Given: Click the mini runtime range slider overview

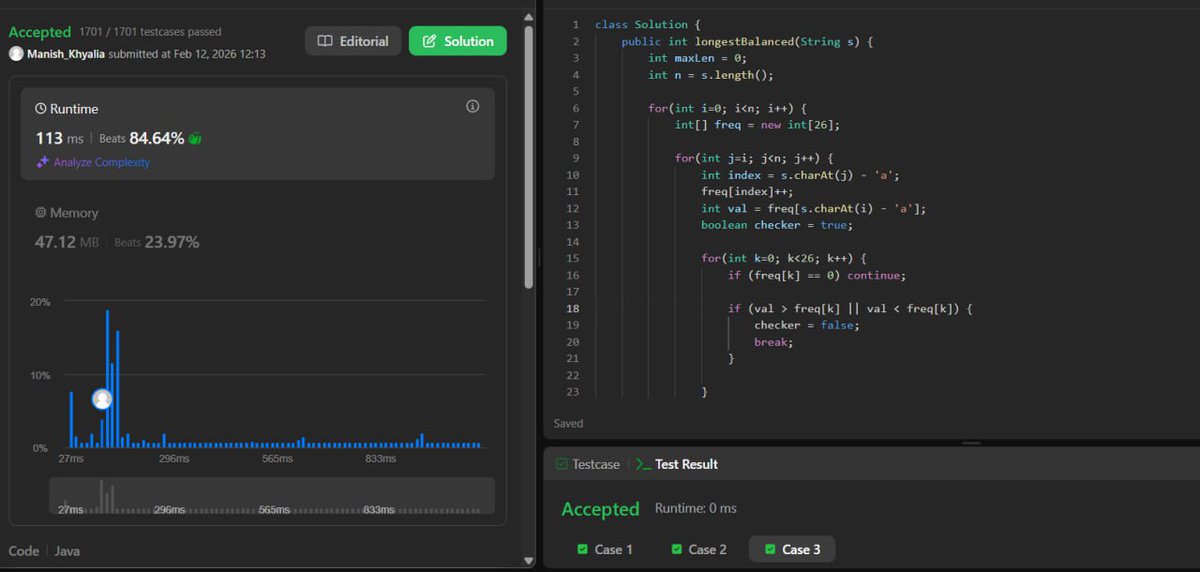Looking at the screenshot, I should [x=272, y=496].
